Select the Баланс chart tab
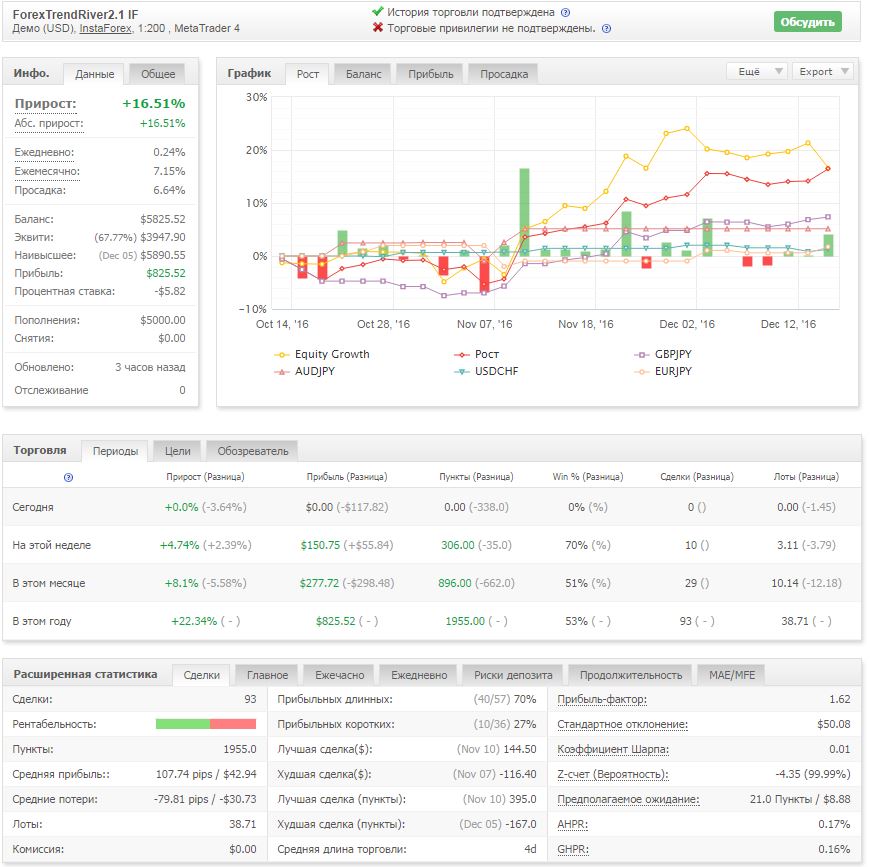This screenshot has width=870, height=867. pos(363,74)
